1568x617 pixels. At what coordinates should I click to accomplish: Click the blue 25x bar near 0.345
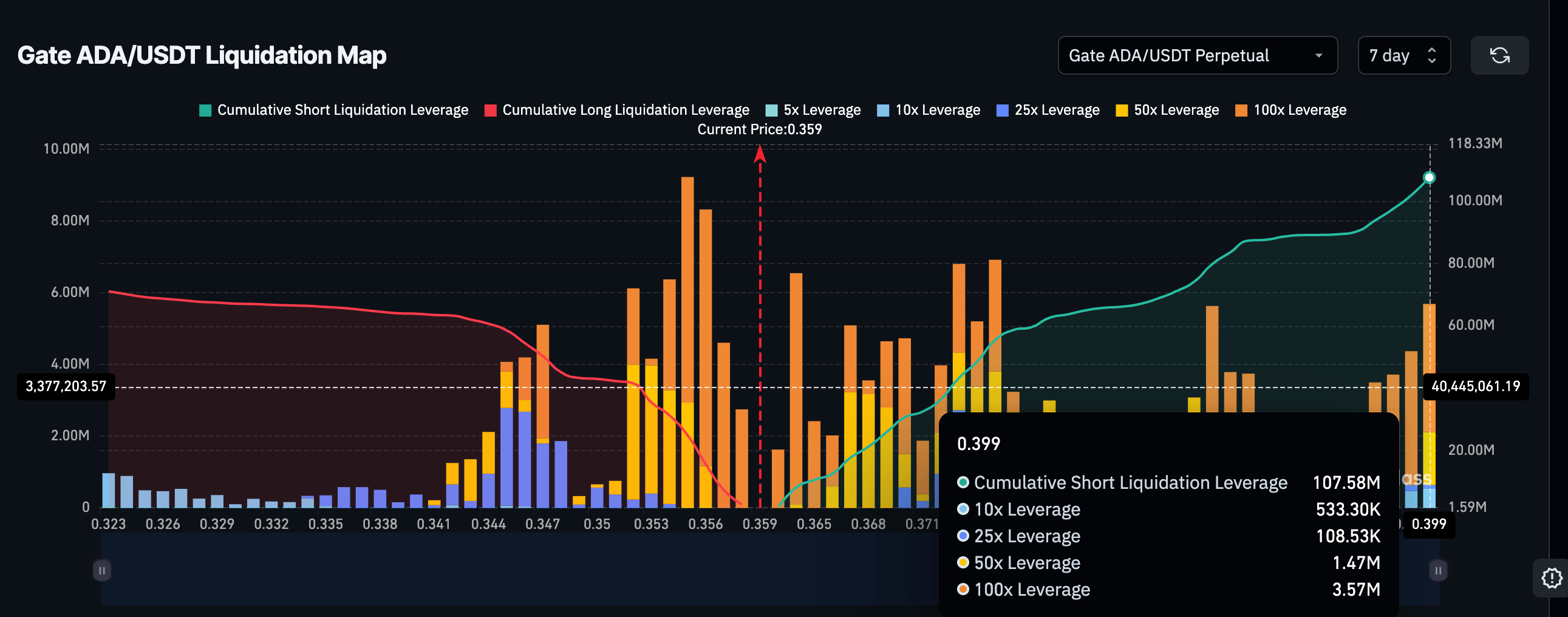(x=506, y=456)
